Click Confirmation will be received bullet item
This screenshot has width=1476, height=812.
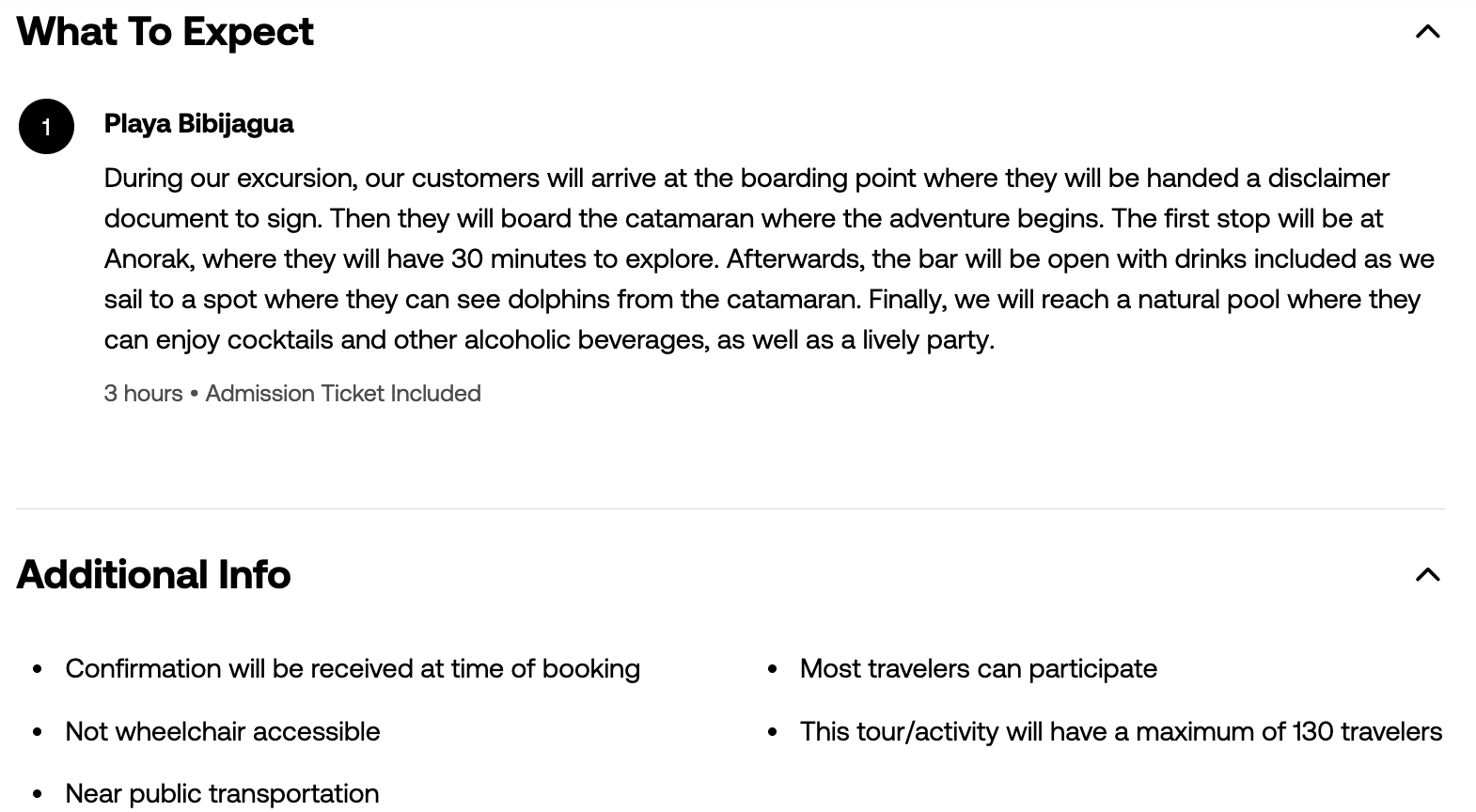[353, 668]
